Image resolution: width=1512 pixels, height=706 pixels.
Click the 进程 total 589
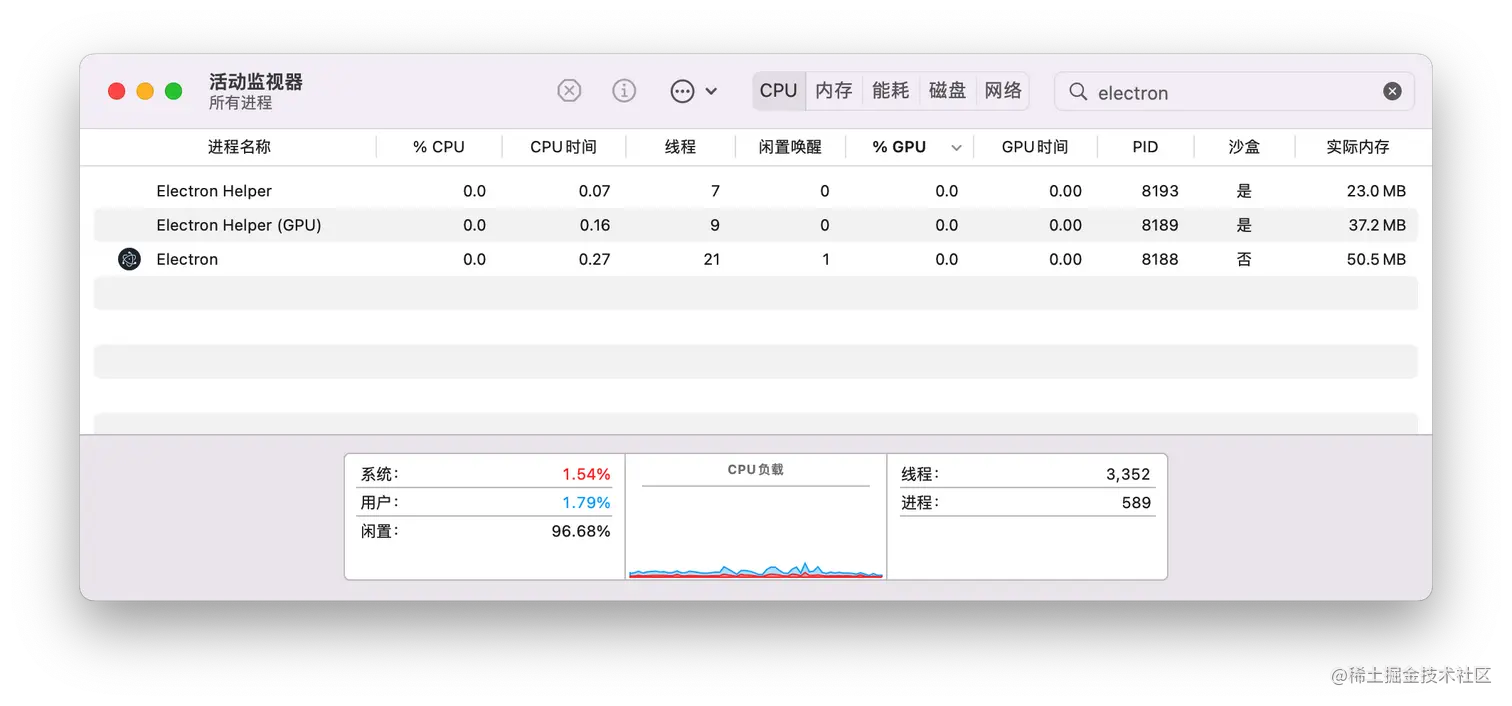tap(1027, 502)
